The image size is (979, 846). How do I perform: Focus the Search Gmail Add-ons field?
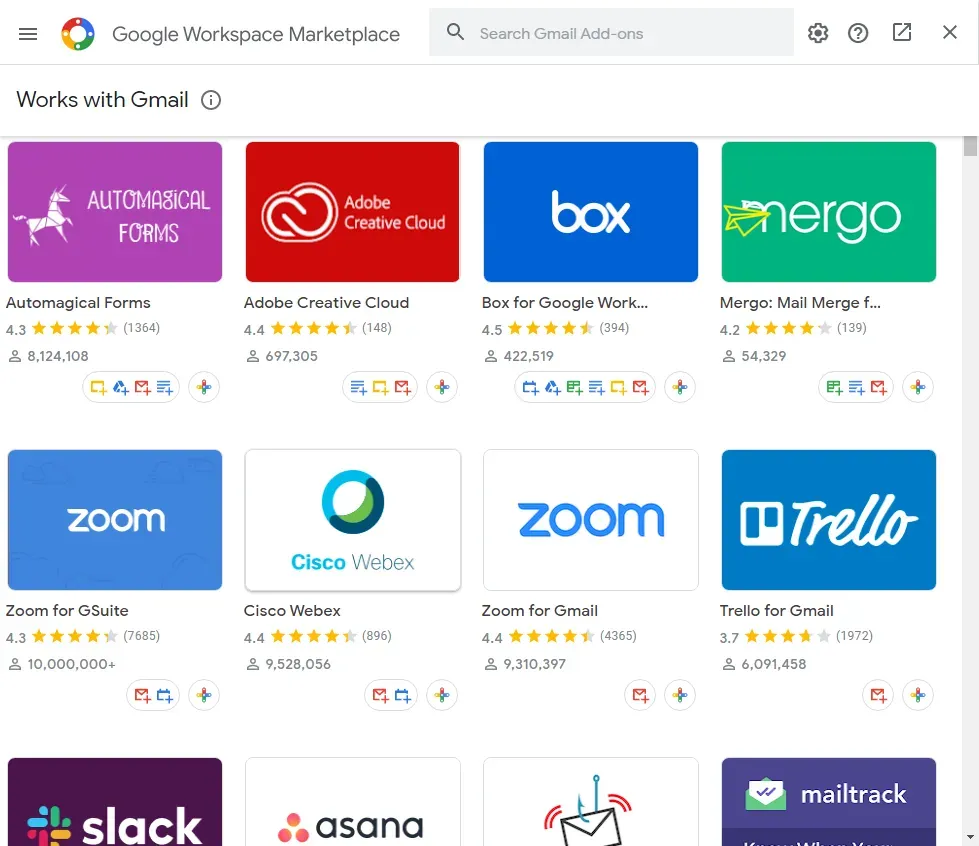pos(611,33)
